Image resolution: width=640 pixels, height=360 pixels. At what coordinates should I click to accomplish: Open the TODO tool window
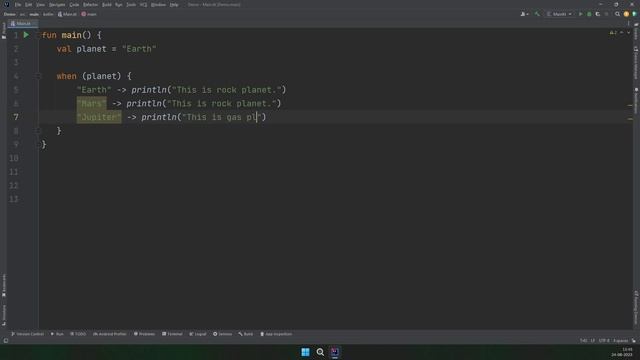(x=78, y=334)
